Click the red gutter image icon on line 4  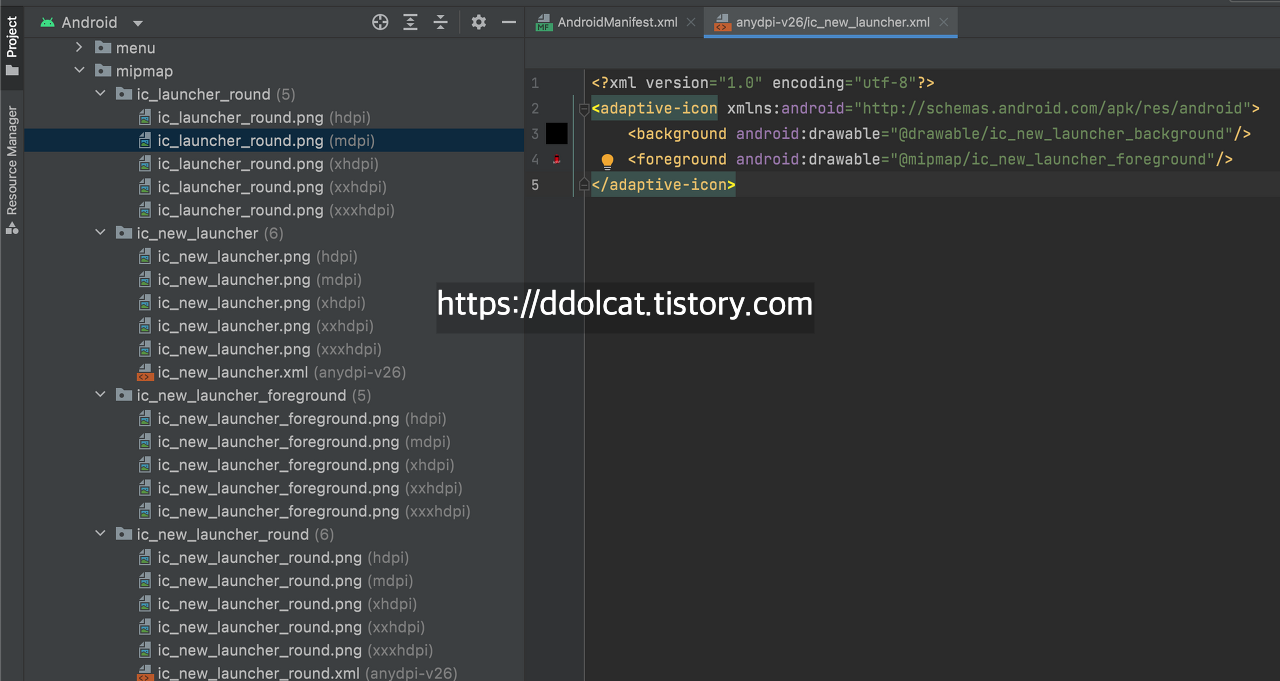pyautogui.click(x=557, y=160)
